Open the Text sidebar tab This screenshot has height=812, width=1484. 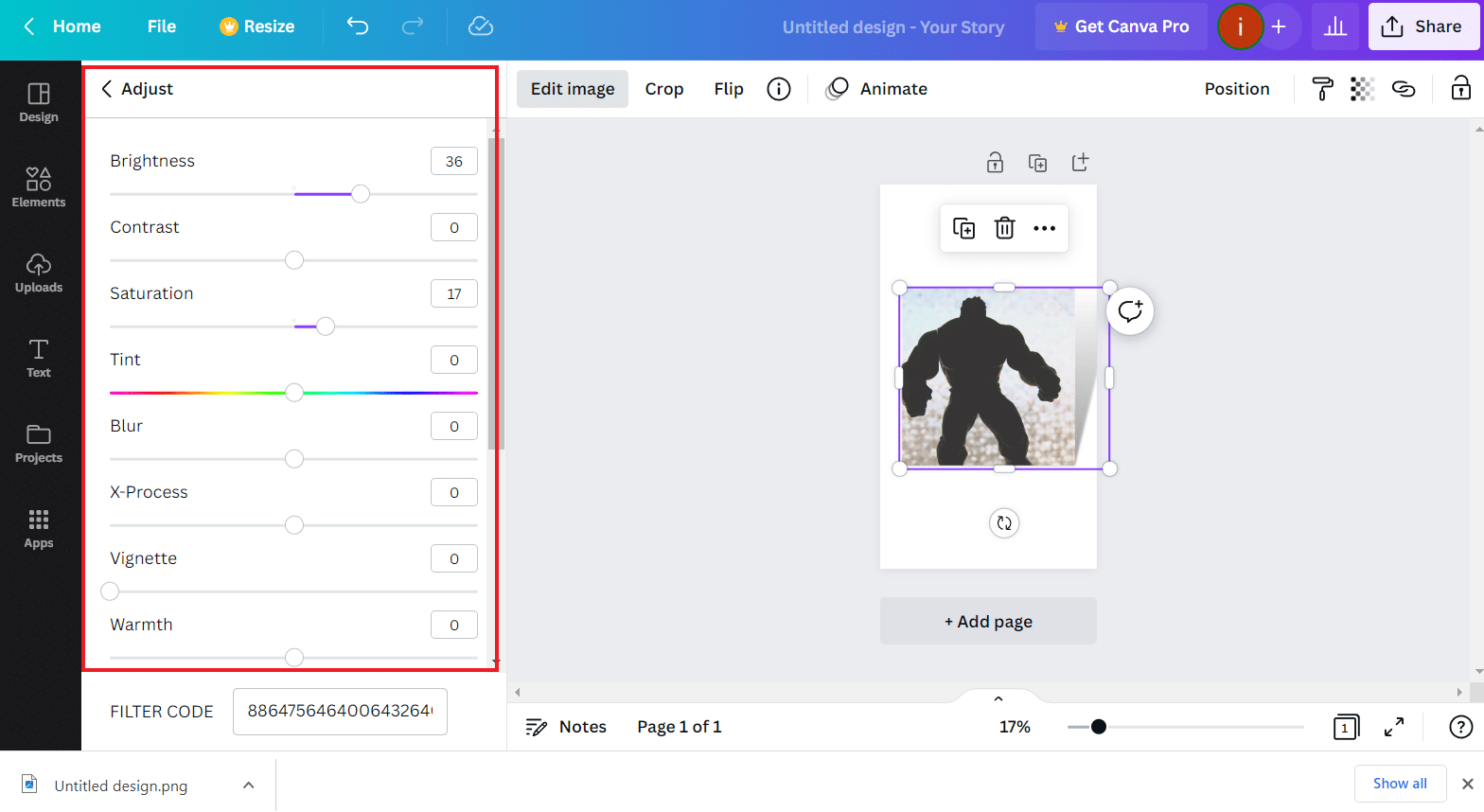point(39,359)
